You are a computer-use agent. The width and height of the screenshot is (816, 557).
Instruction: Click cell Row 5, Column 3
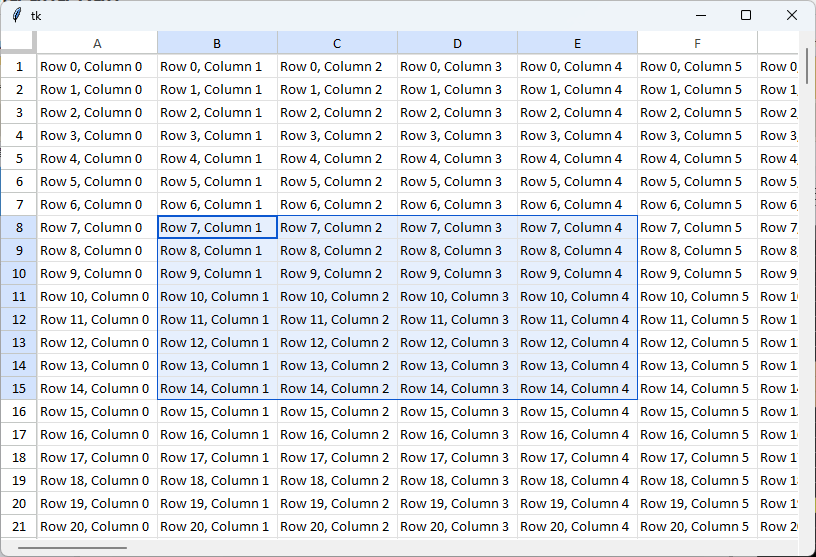(x=457, y=181)
